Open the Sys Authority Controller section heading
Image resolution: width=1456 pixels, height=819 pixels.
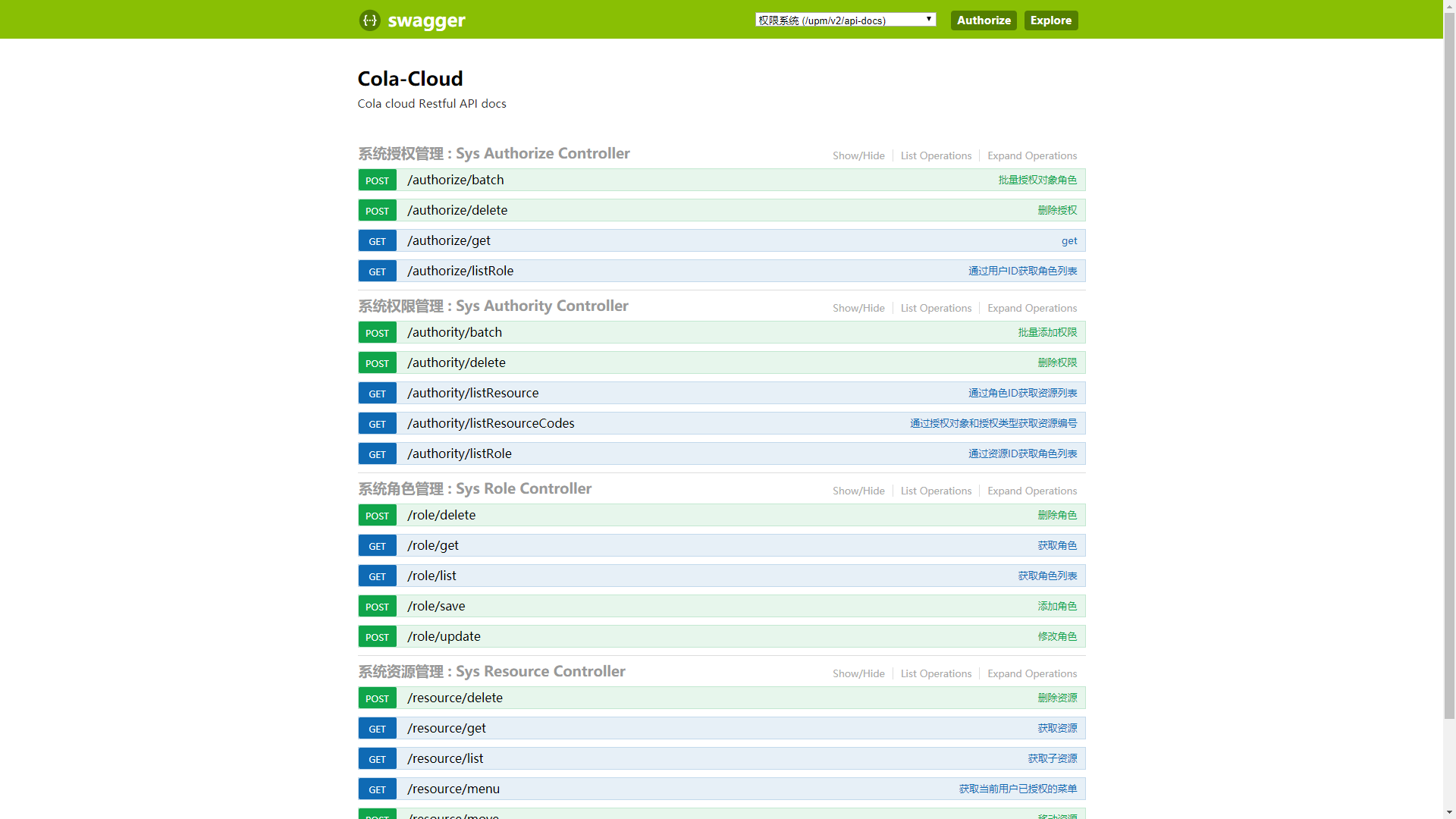(493, 306)
